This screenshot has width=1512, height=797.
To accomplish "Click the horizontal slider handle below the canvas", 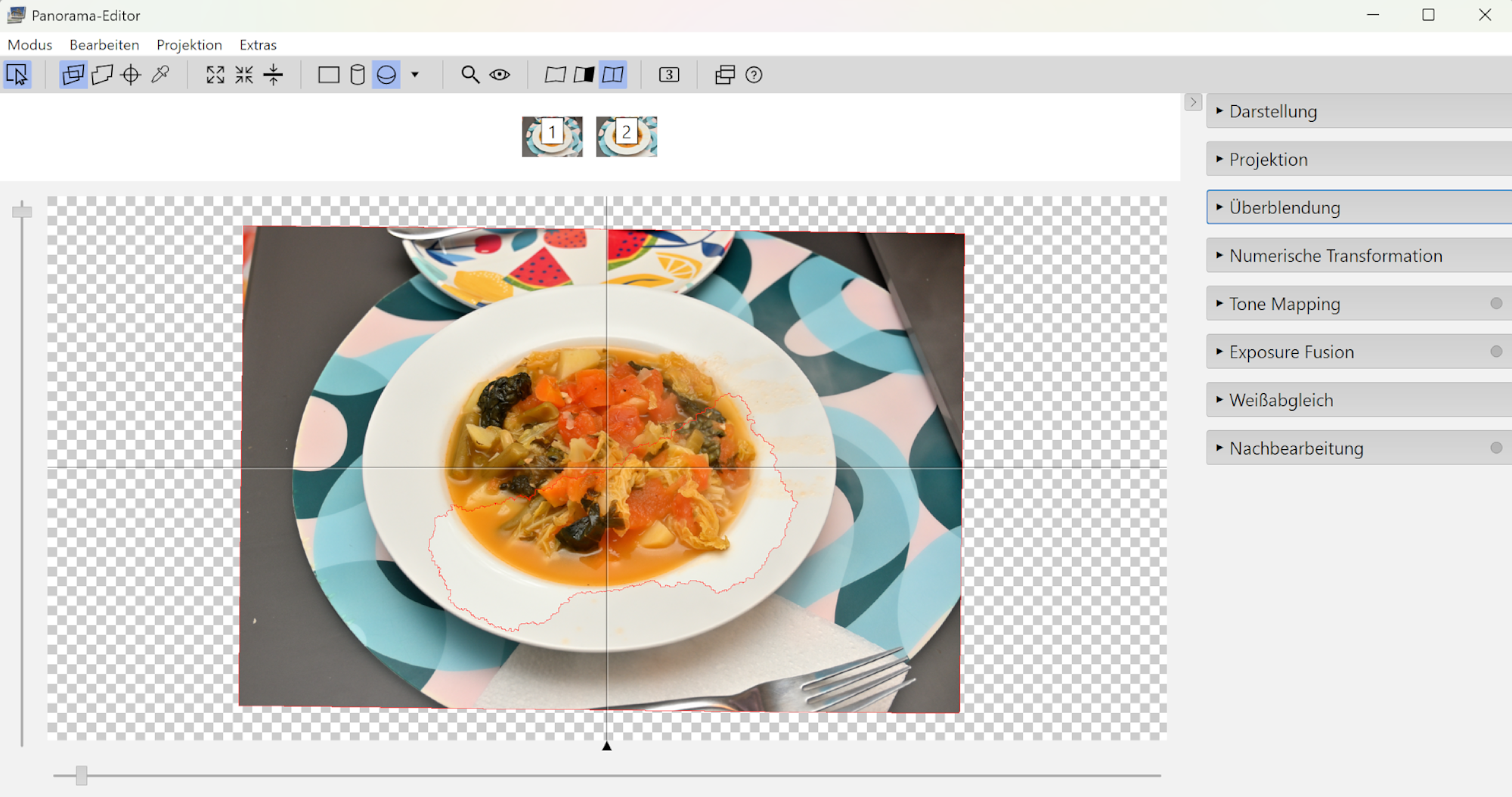I will click(82, 775).
